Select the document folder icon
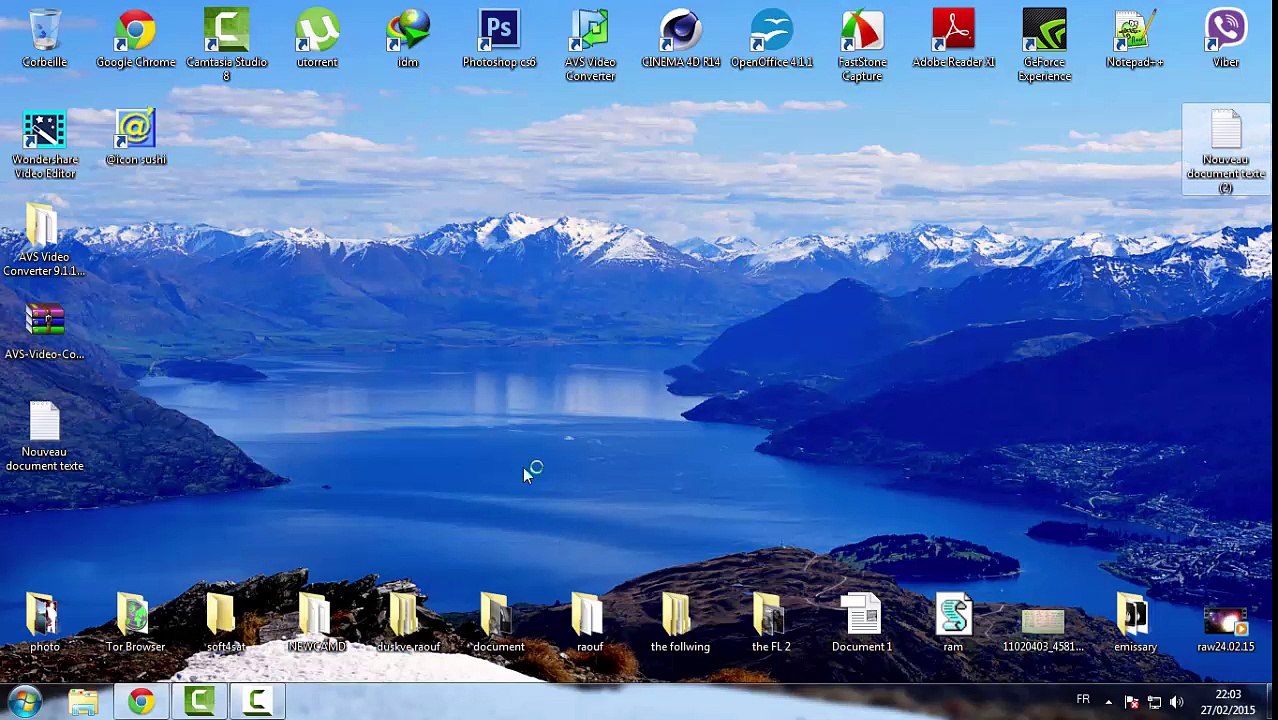The width and height of the screenshot is (1278, 720). [499, 622]
